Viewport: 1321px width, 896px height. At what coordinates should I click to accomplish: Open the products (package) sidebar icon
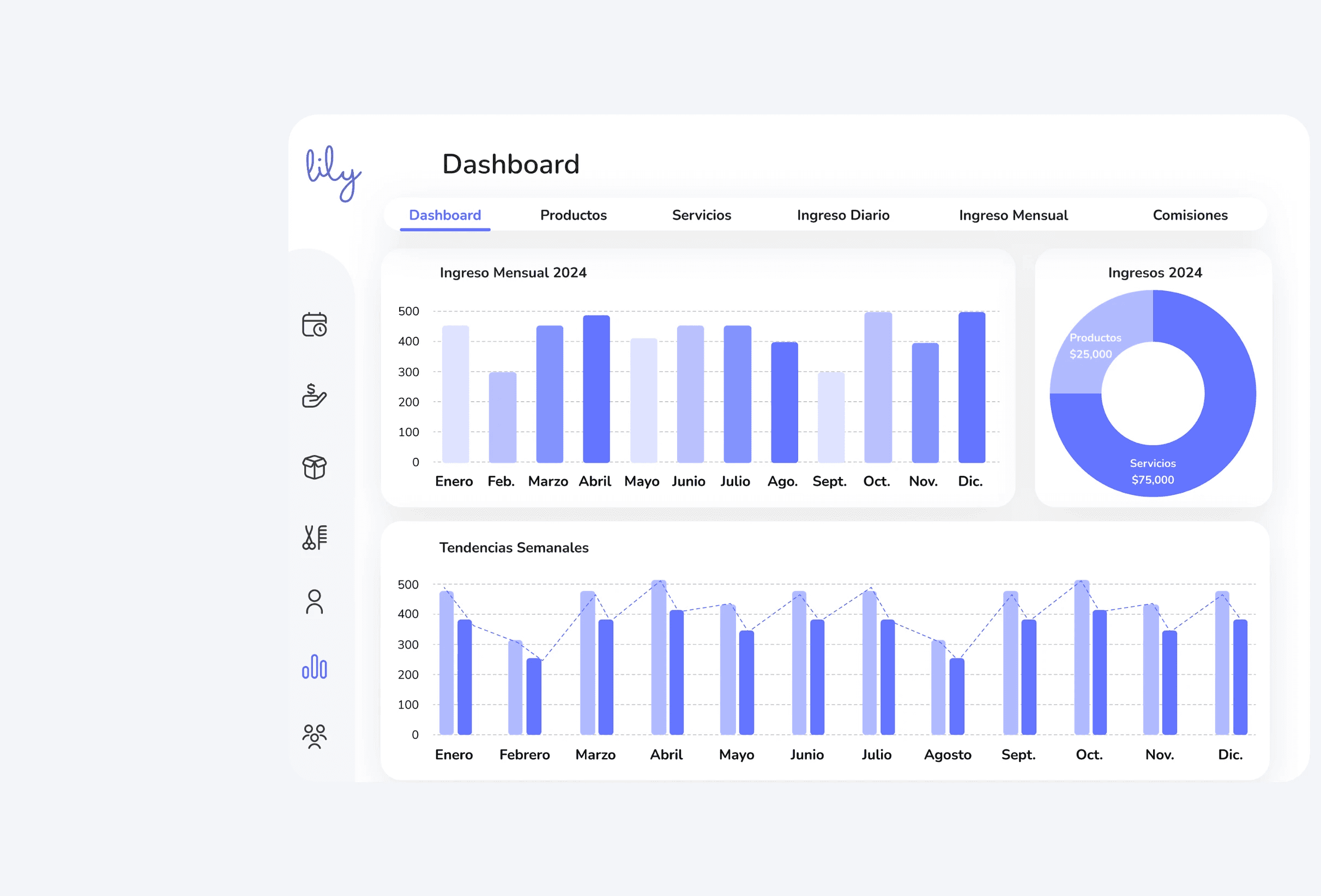(315, 467)
